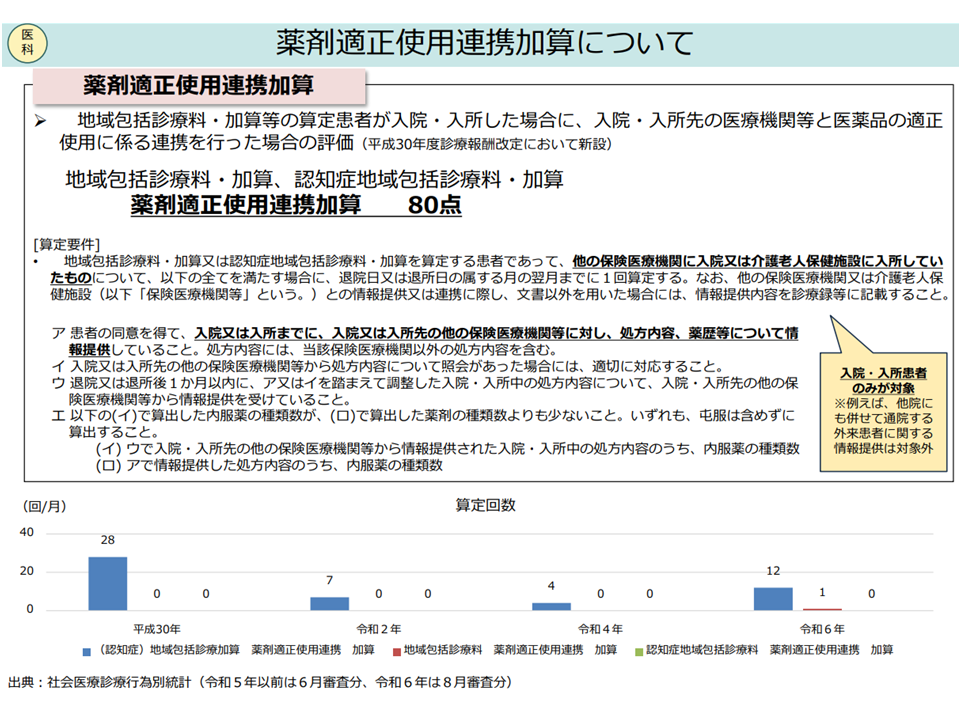Click the blue bar labeled 28 for 平成30年
The image size is (960, 720).
tap(108, 583)
